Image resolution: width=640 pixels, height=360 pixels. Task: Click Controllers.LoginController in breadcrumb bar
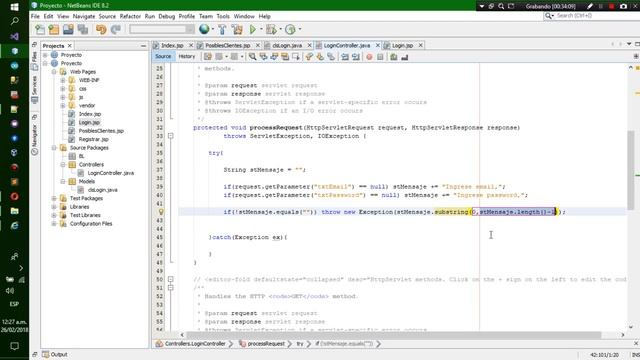click(x=195, y=344)
